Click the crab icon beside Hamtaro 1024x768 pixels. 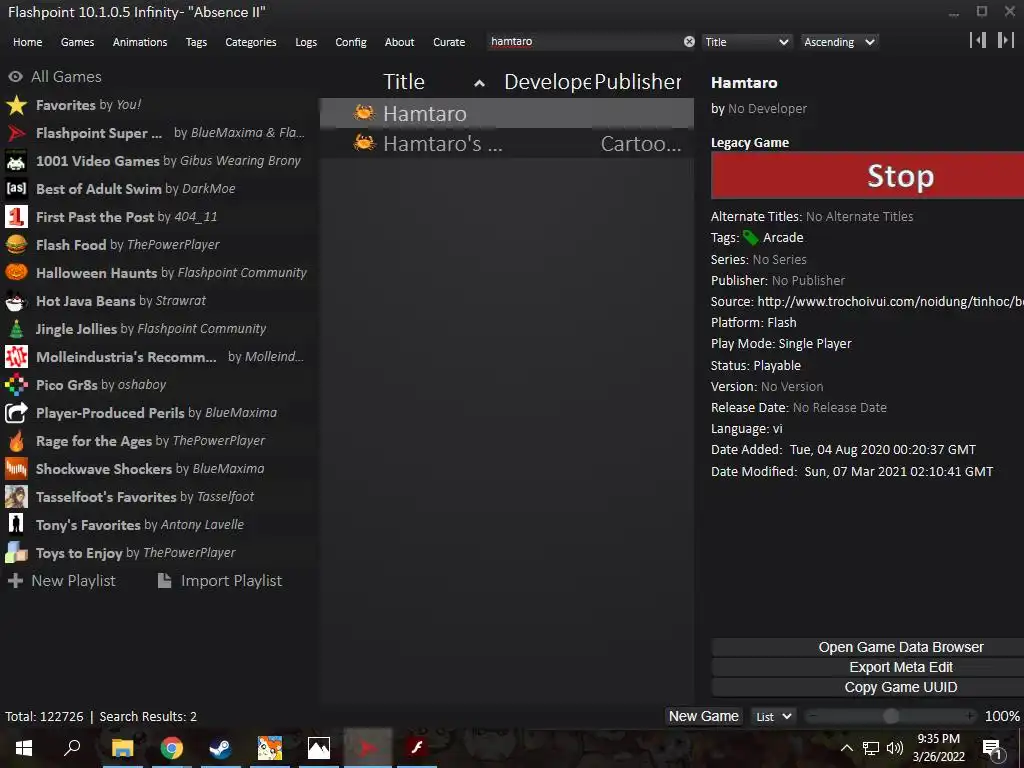(364, 113)
